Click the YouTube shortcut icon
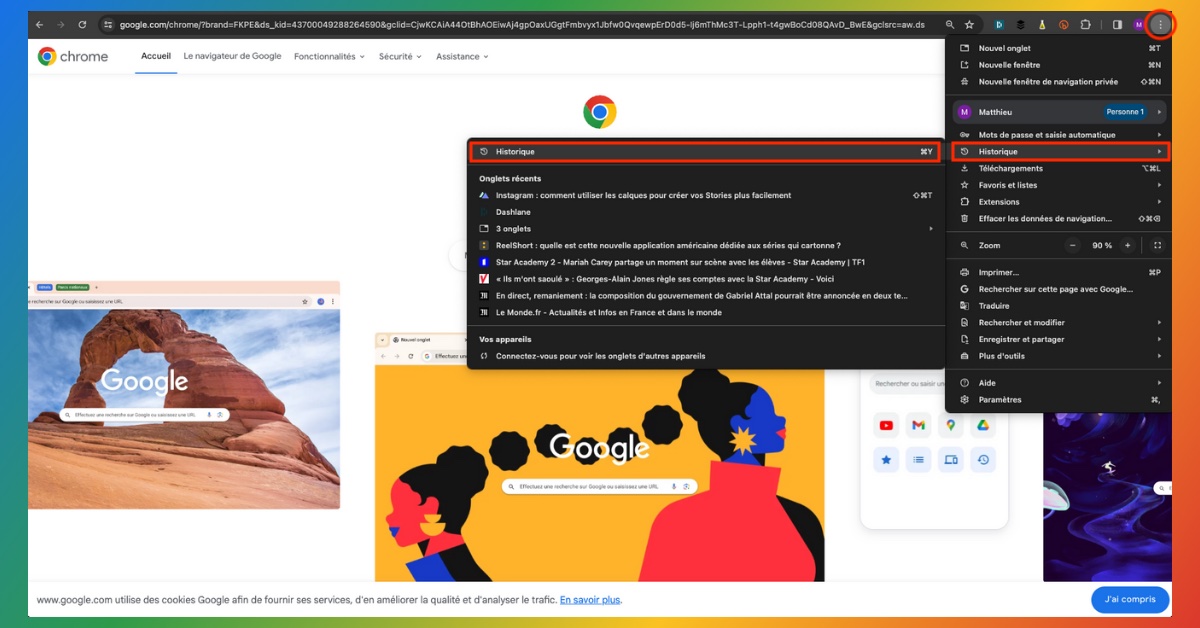 point(886,426)
